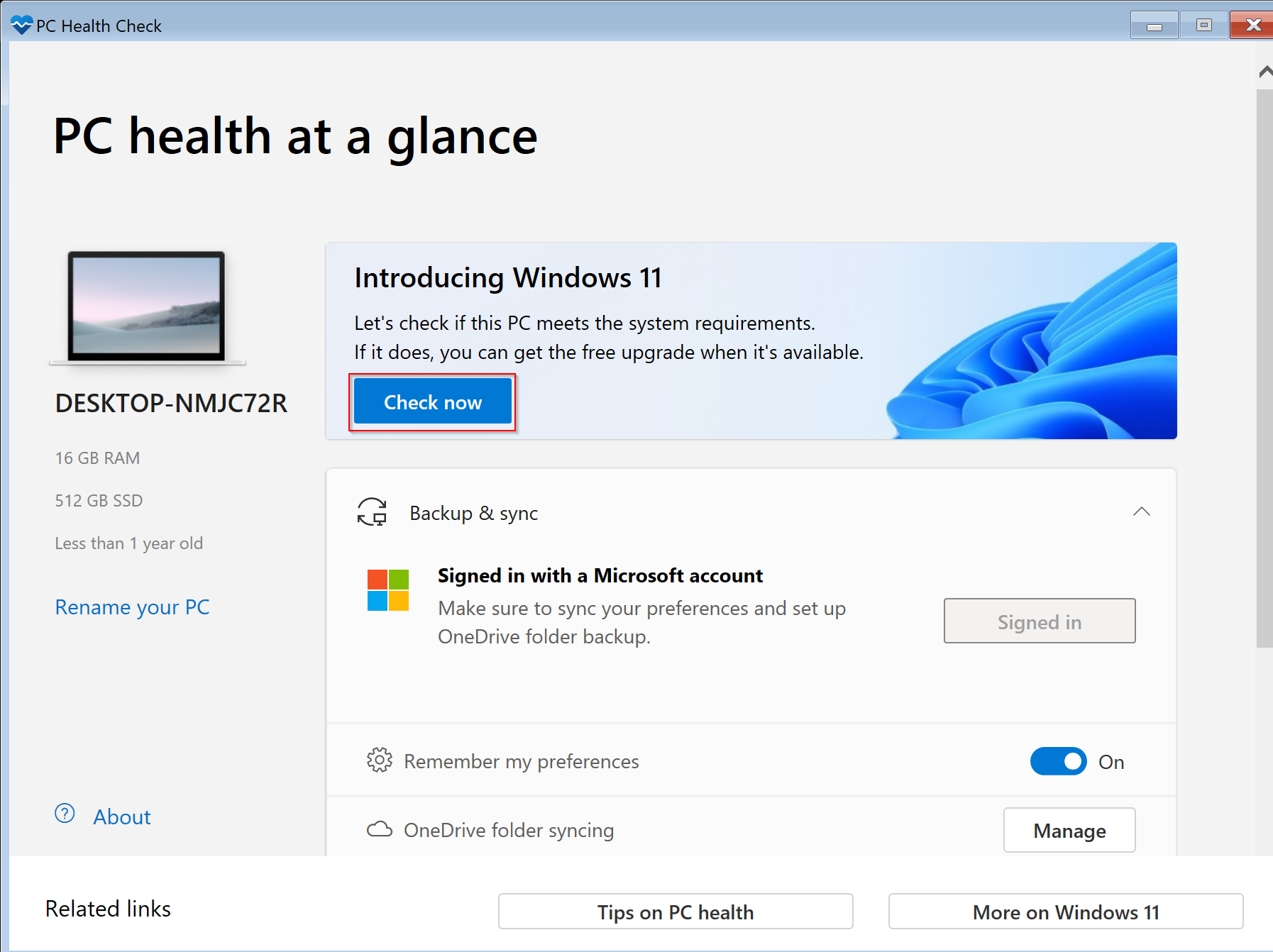This screenshot has width=1273, height=952.
Task: Turn off Remember my preferences toggle
Action: (1058, 761)
